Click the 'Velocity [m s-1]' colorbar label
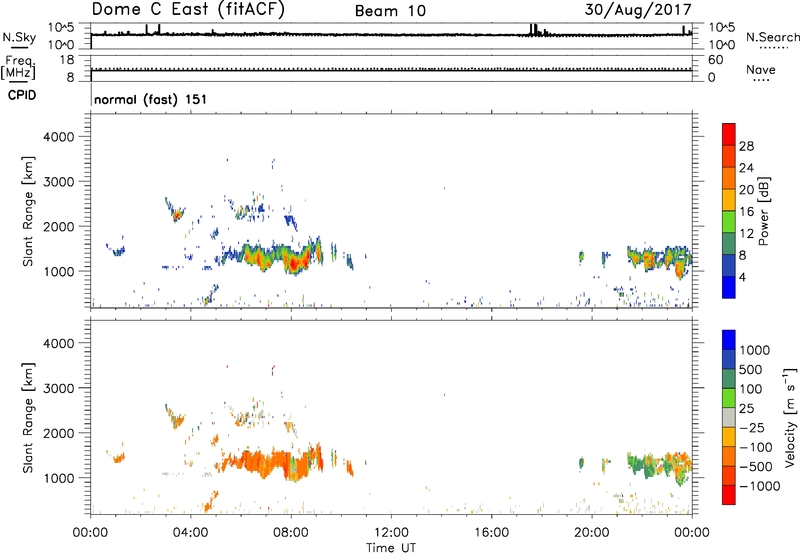Image resolution: width=800 pixels, height=554 pixels. (x=790, y=417)
